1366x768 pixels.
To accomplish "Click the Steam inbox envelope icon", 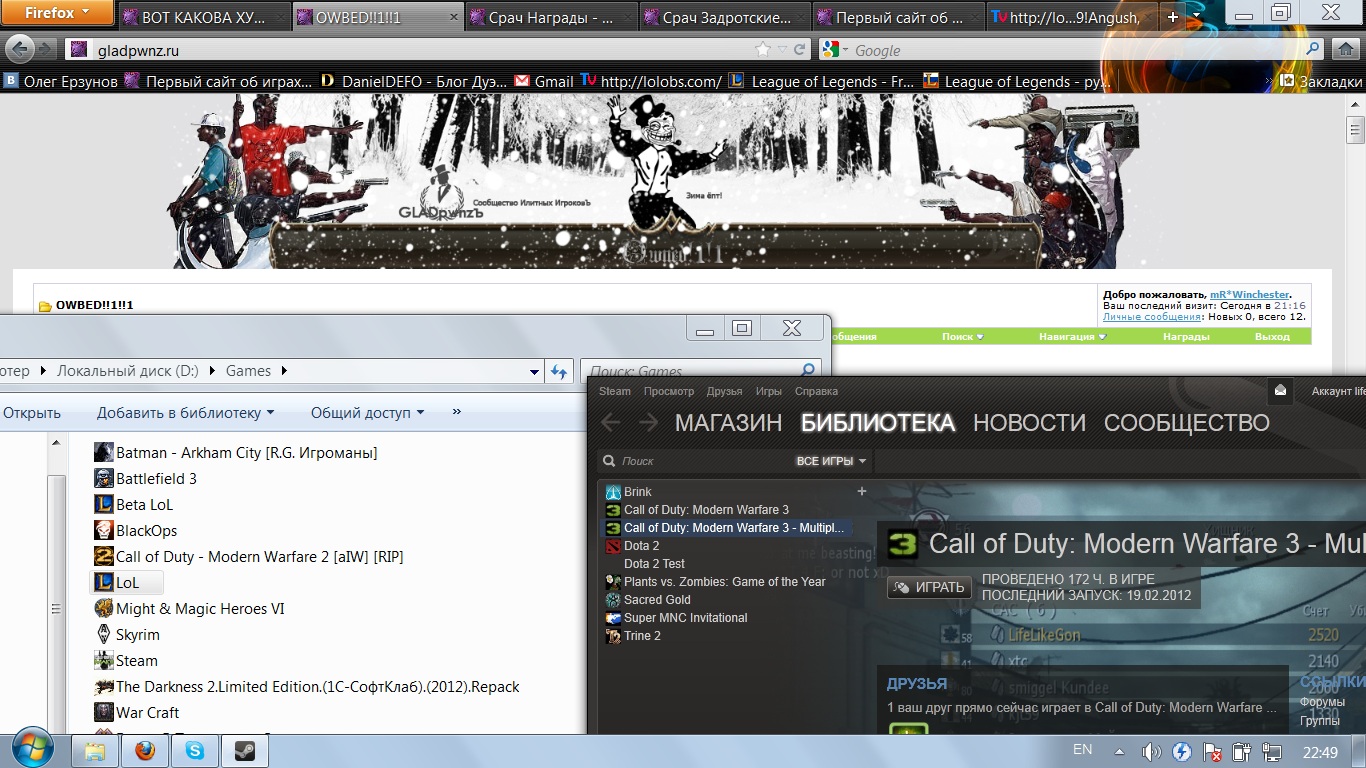I will coord(1279,391).
